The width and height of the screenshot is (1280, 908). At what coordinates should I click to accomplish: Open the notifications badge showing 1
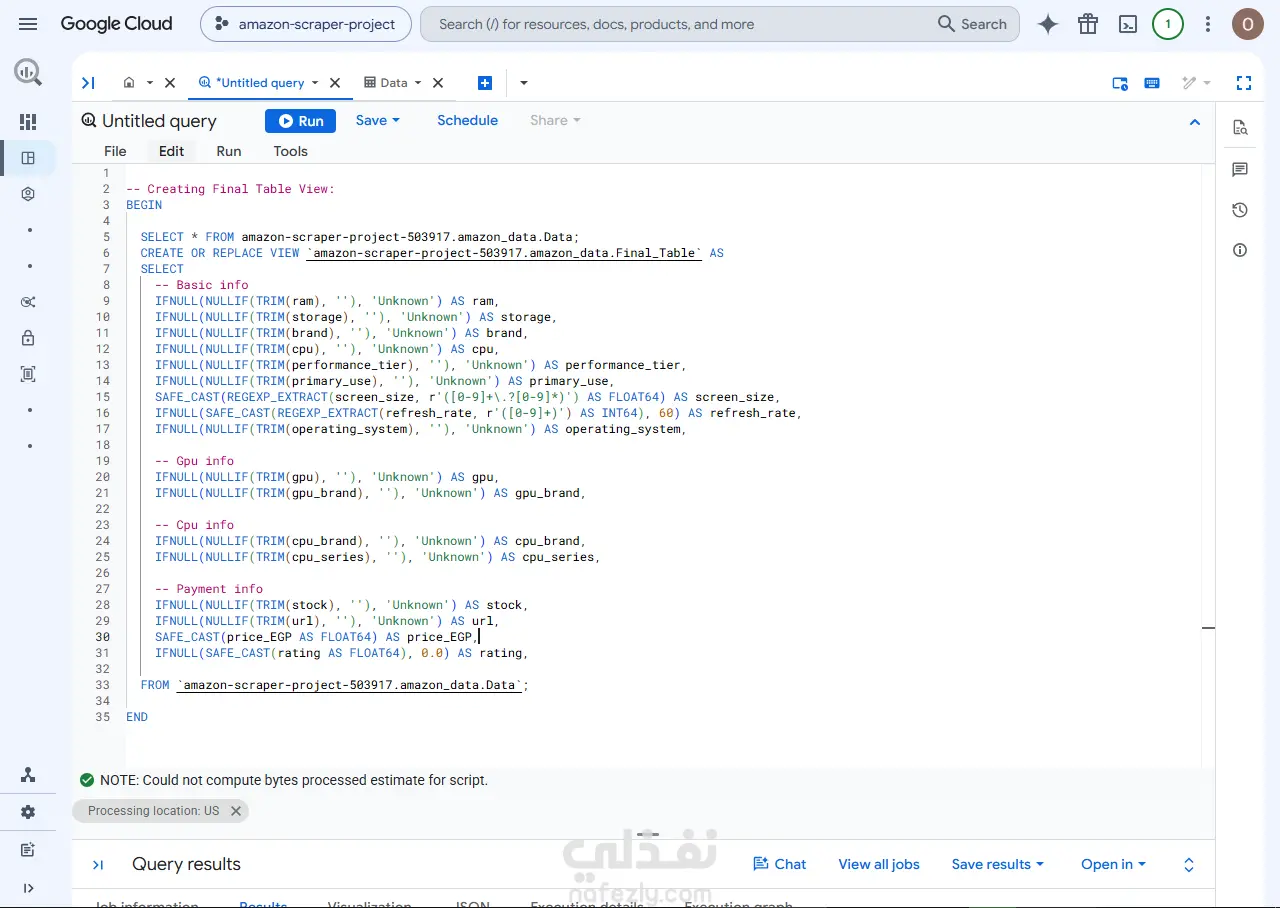click(x=1168, y=24)
